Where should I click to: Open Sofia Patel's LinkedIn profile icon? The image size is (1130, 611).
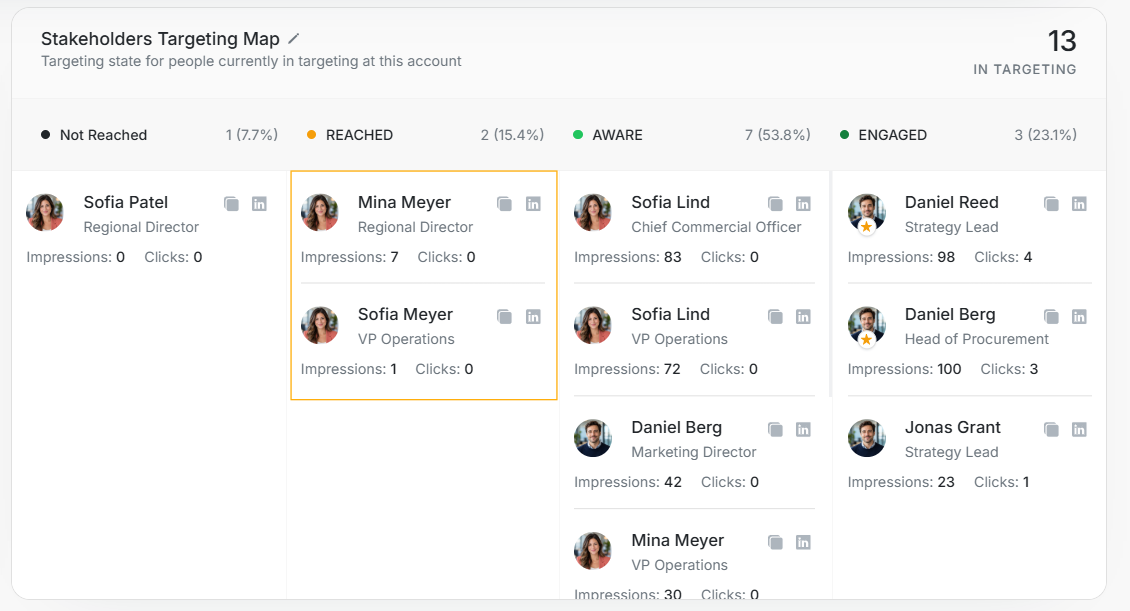coord(259,204)
